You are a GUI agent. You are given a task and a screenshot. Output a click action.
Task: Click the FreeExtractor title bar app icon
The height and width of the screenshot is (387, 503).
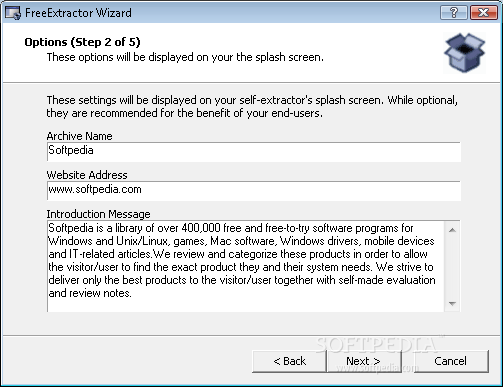[13, 13]
